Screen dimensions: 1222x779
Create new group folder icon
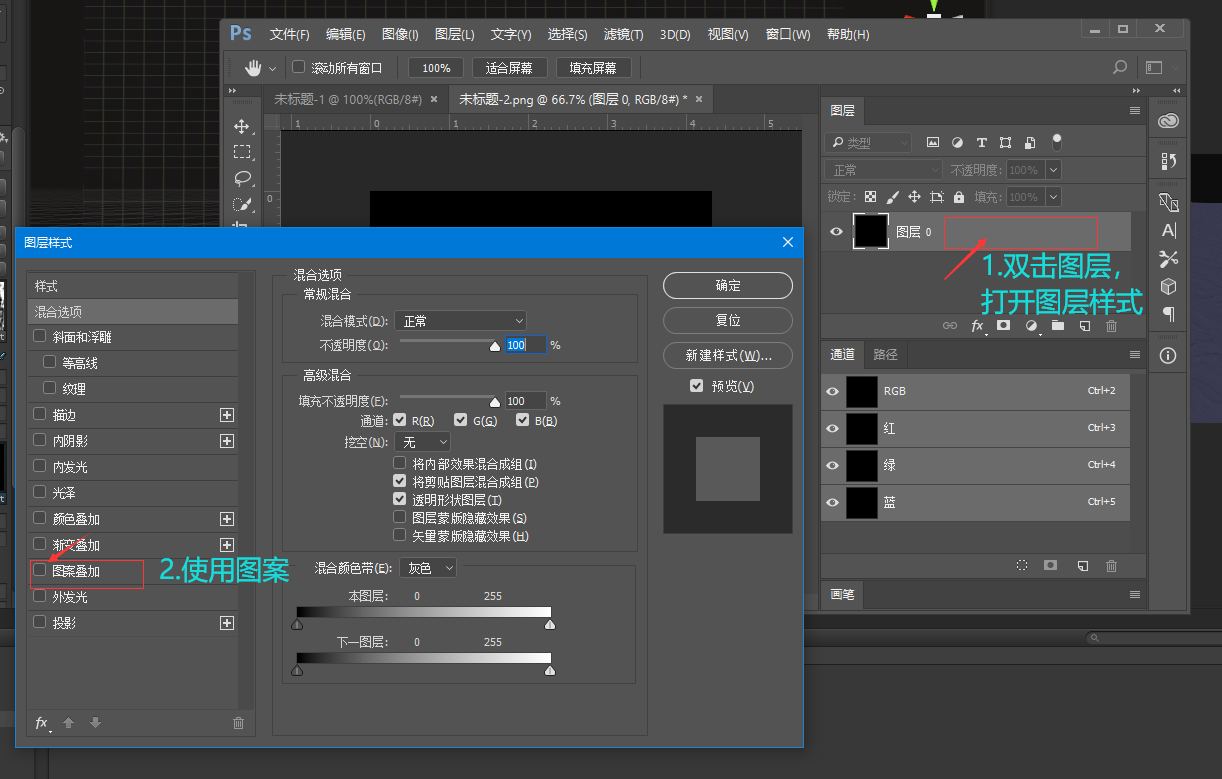click(1057, 325)
